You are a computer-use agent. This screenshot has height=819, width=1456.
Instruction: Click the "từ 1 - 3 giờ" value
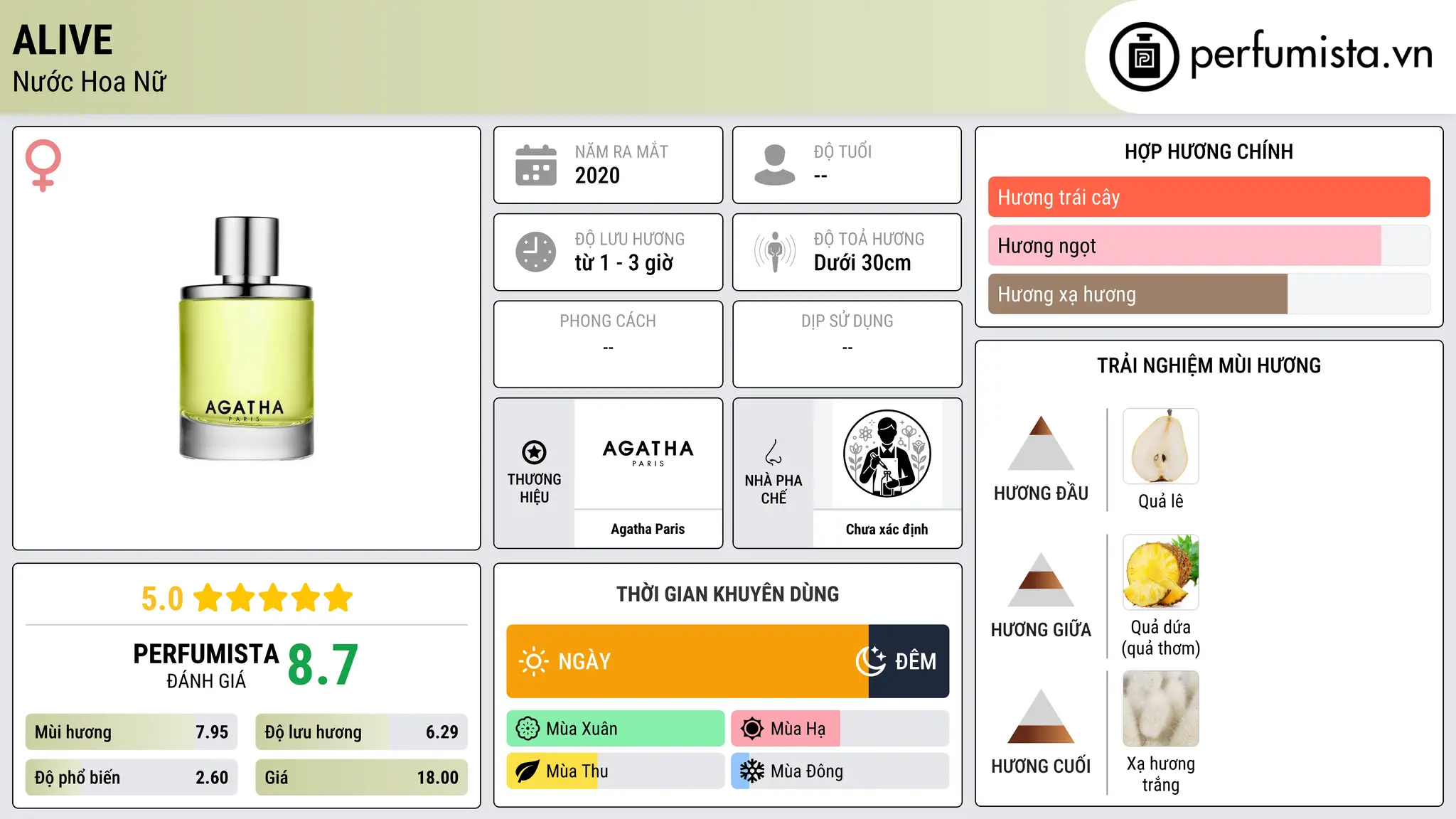623,263
